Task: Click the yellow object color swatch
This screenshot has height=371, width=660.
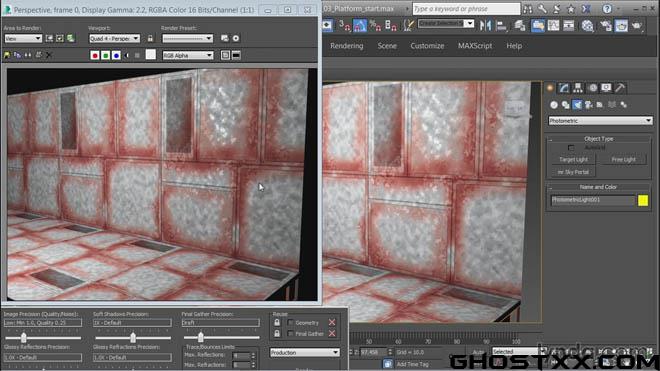Action: [643, 200]
